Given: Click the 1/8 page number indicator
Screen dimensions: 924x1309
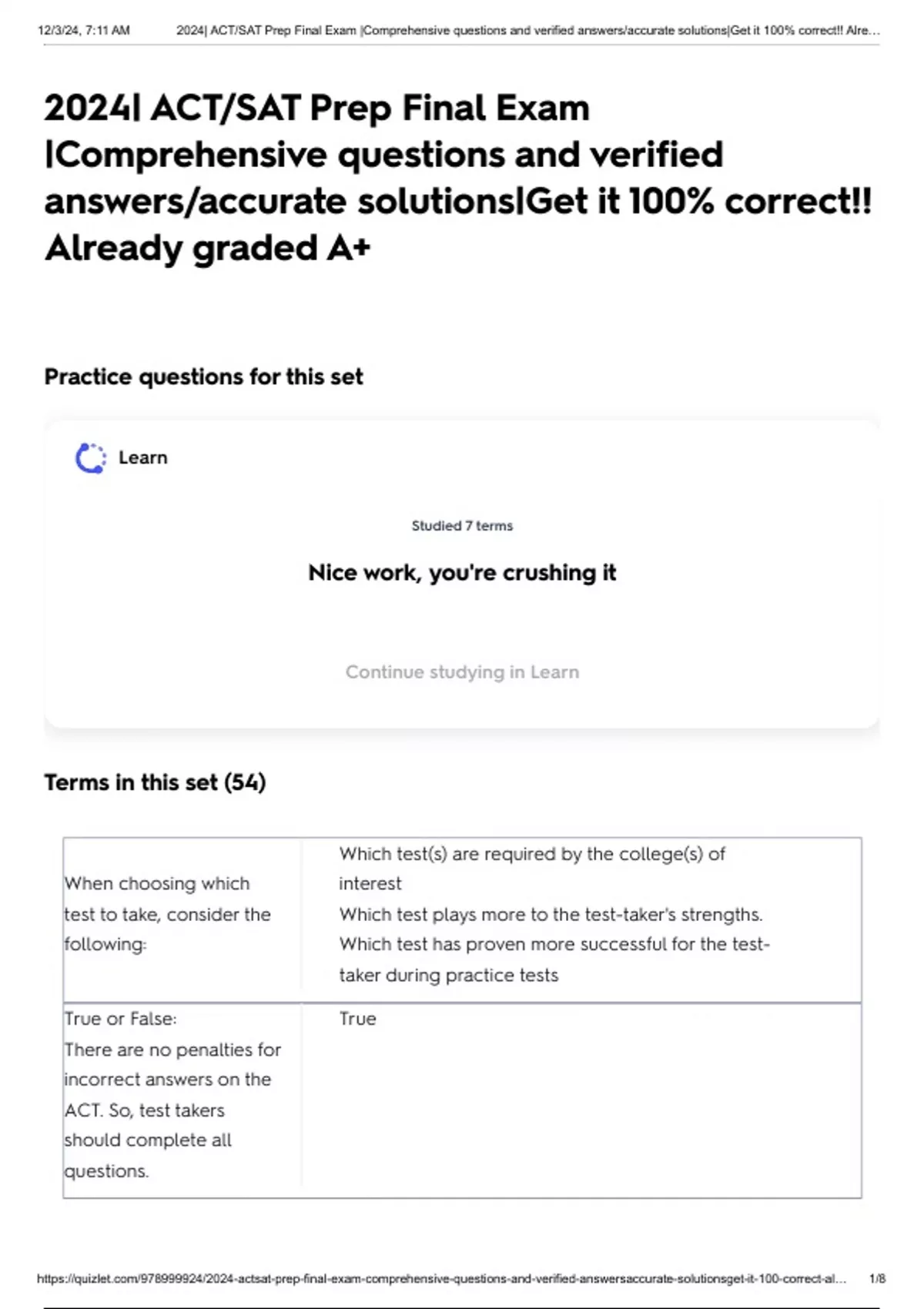Looking at the screenshot, I should coord(877,1279).
